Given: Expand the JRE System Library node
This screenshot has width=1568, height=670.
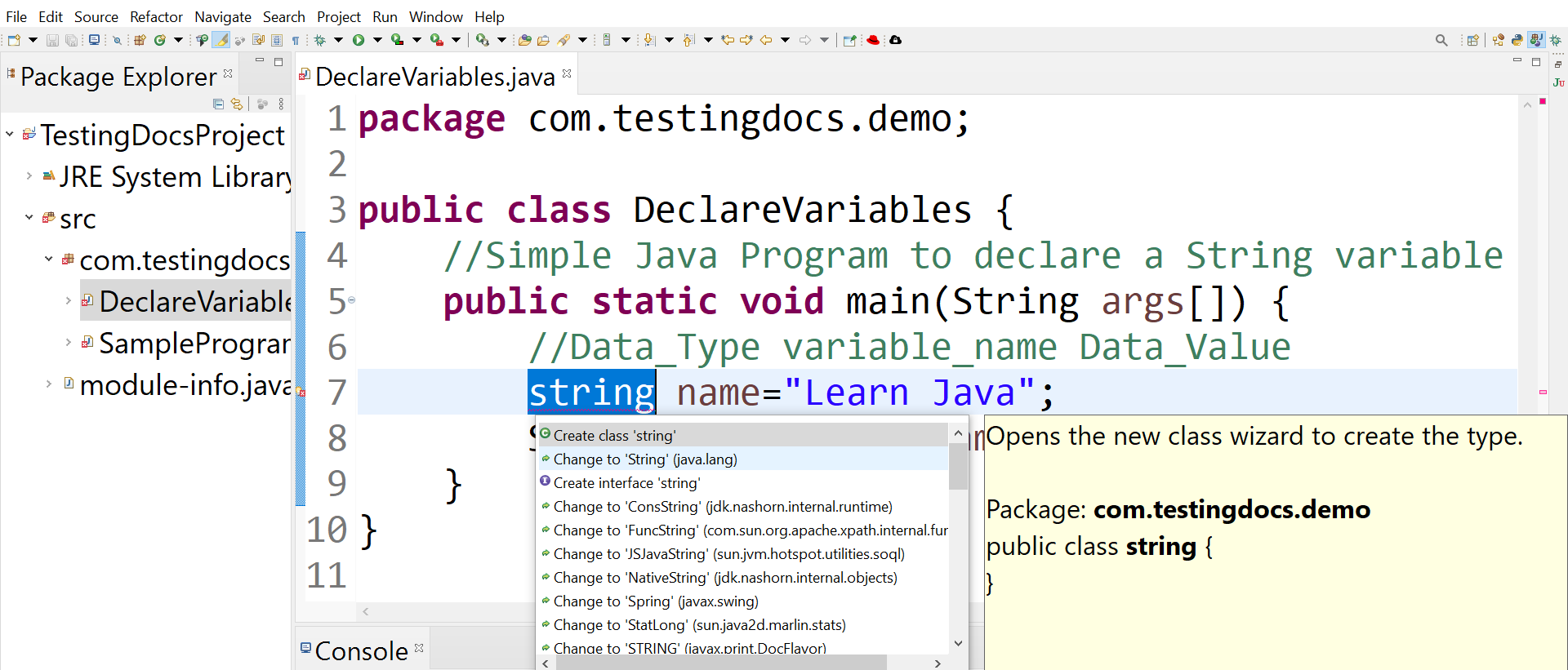Looking at the screenshot, I should click(x=29, y=175).
